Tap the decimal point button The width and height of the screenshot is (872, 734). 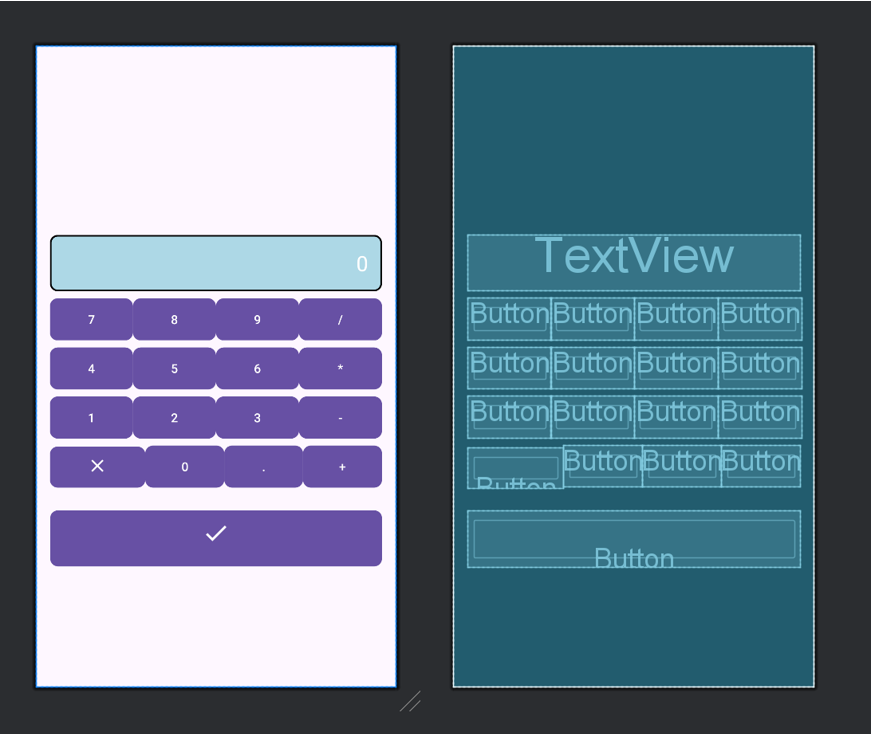(x=263, y=467)
